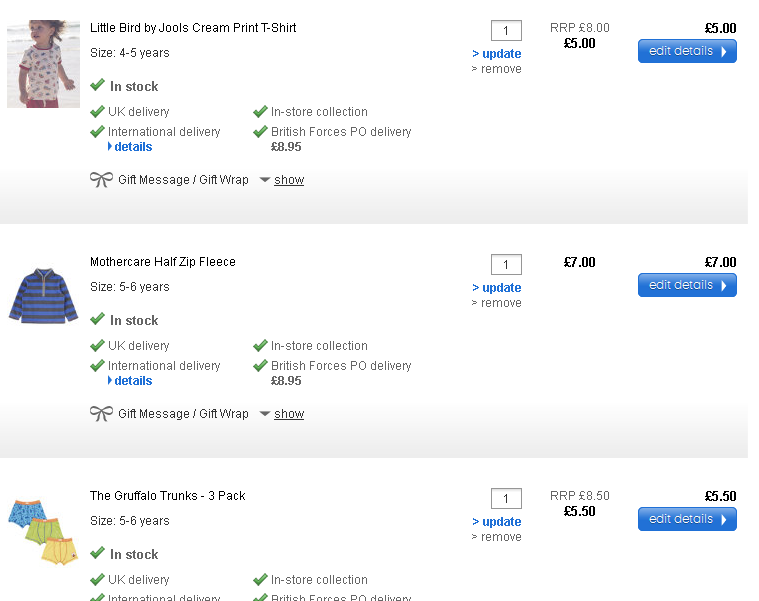Open the Half Zip Fleece product thumbnail
The image size is (759, 601).
coord(43,295)
